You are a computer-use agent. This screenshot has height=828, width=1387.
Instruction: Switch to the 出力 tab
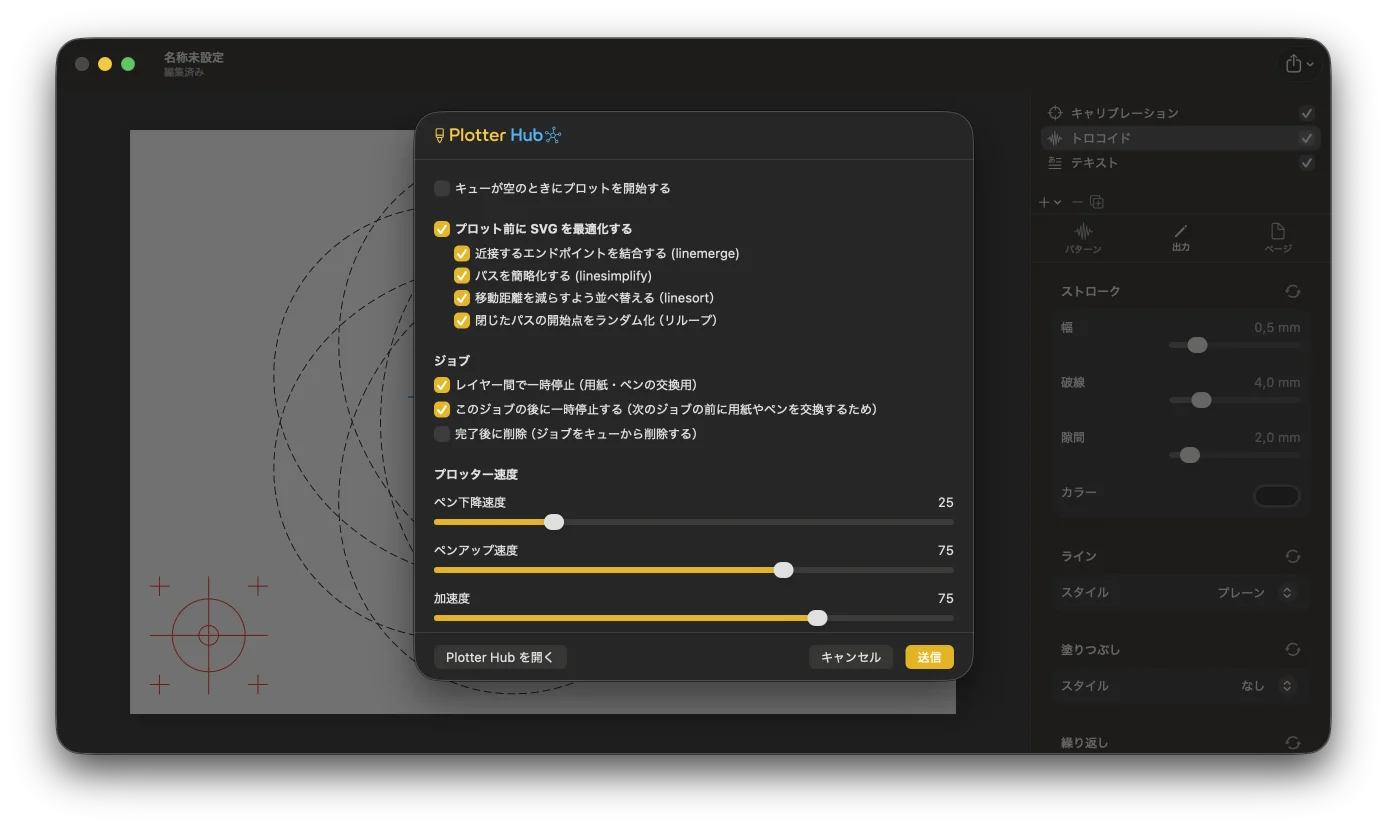point(1180,238)
